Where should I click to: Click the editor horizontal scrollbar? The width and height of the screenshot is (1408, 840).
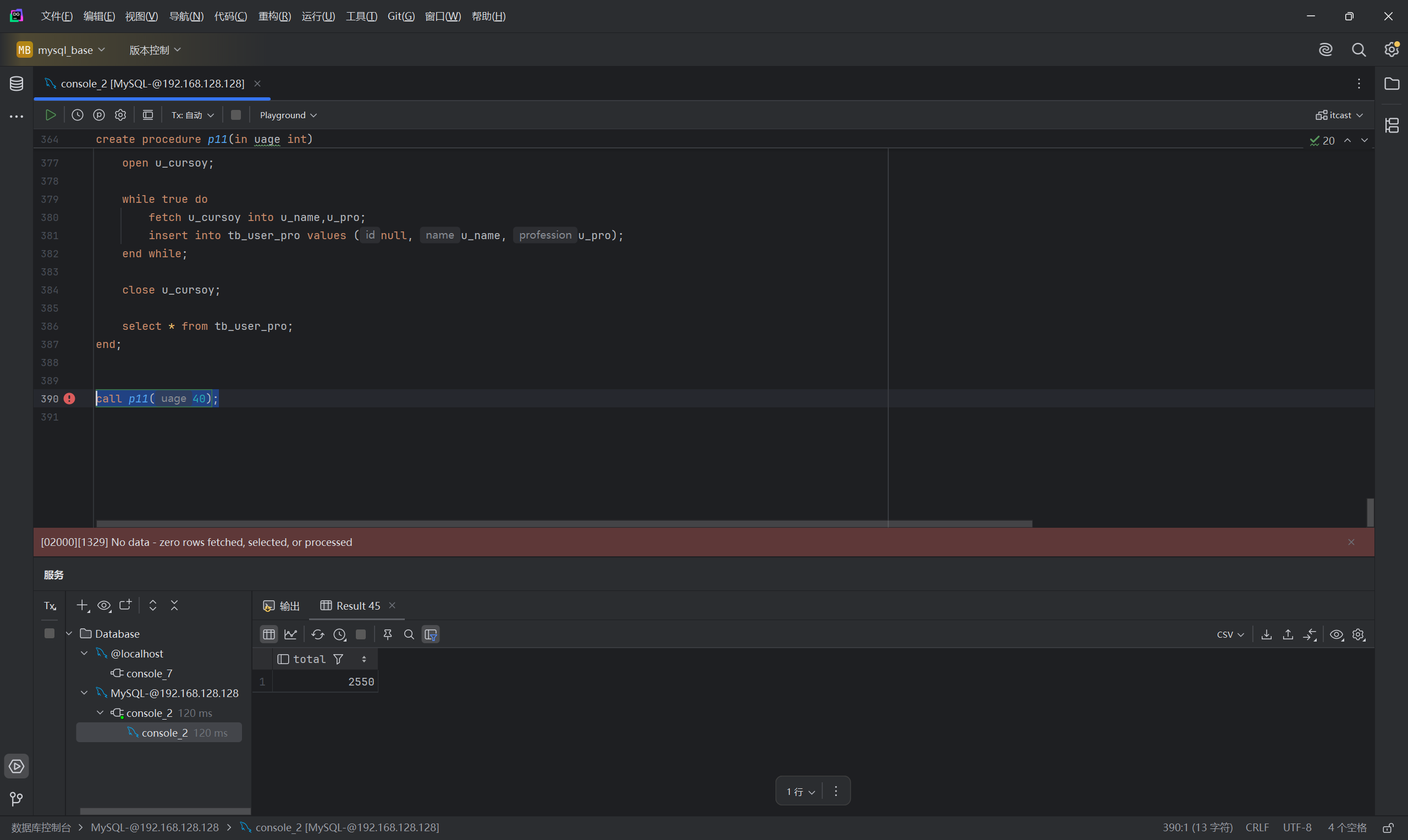tap(563, 523)
